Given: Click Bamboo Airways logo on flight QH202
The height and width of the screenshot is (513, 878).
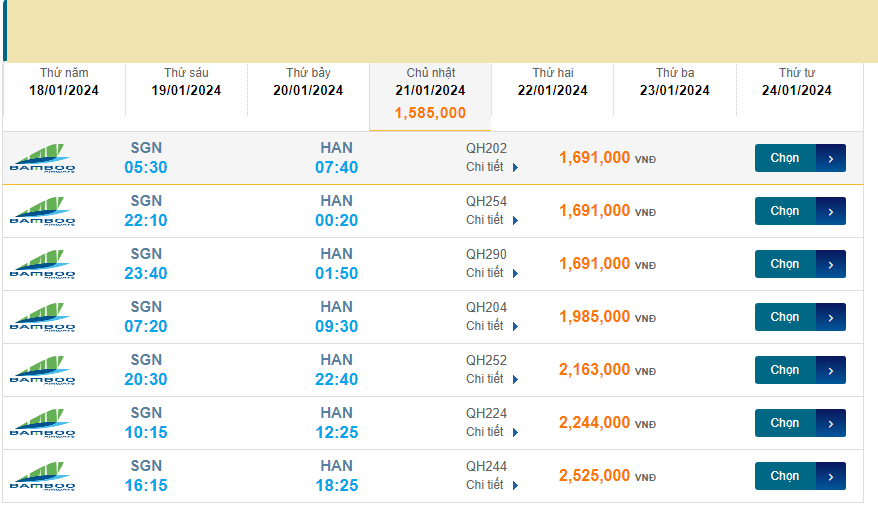Looking at the screenshot, I should (x=42, y=158).
